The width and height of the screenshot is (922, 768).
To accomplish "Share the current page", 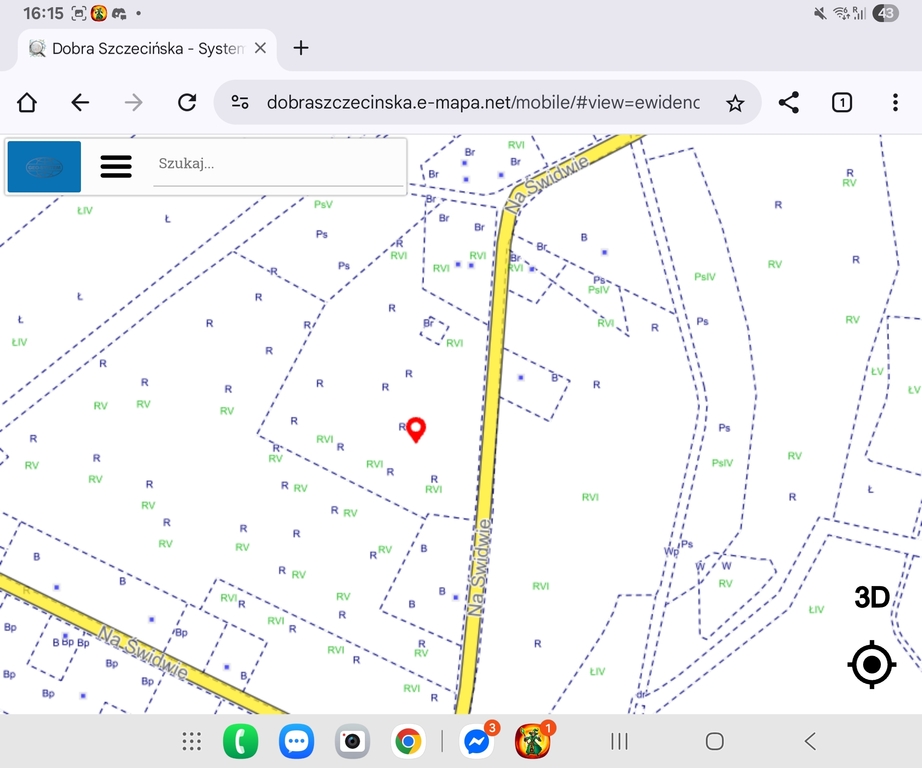I will (788, 102).
